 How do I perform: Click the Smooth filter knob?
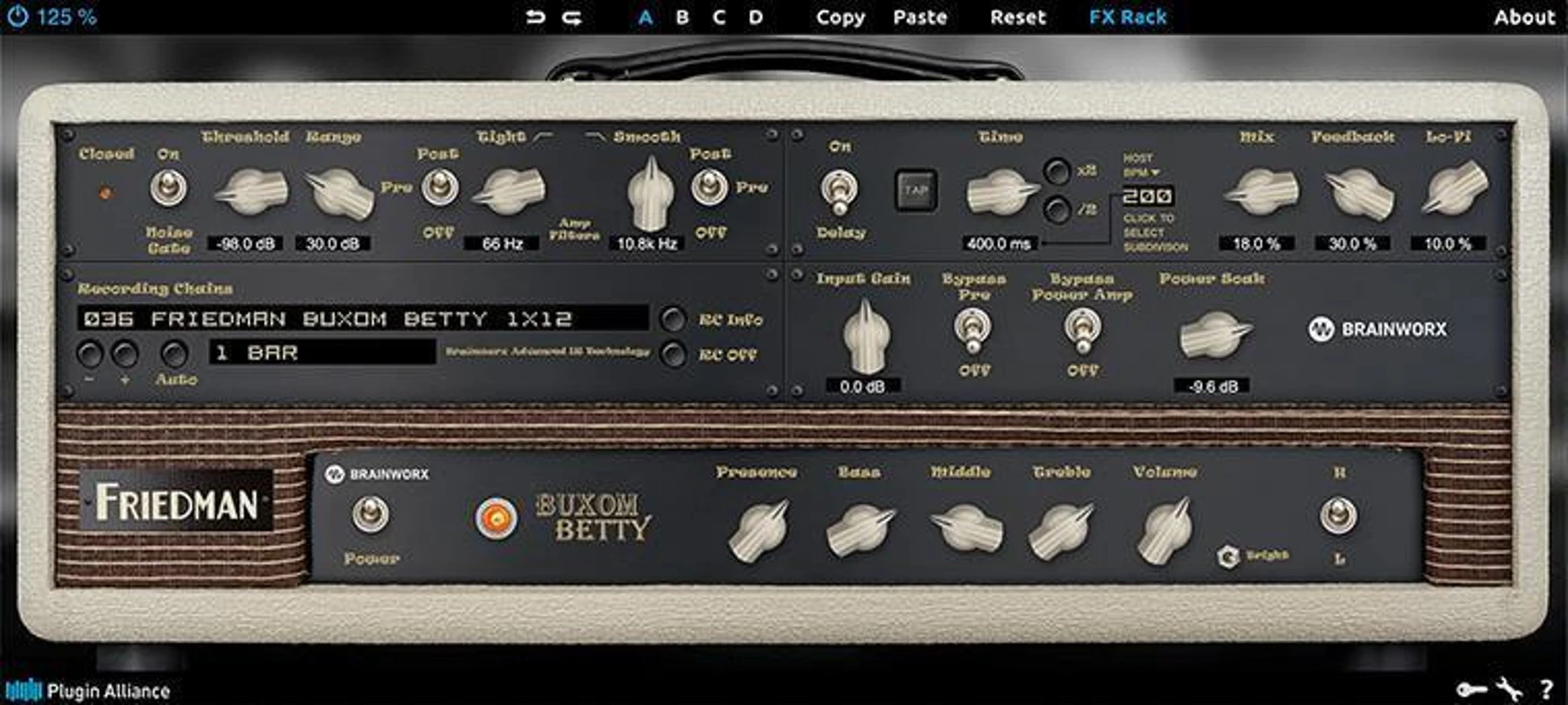[x=650, y=193]
